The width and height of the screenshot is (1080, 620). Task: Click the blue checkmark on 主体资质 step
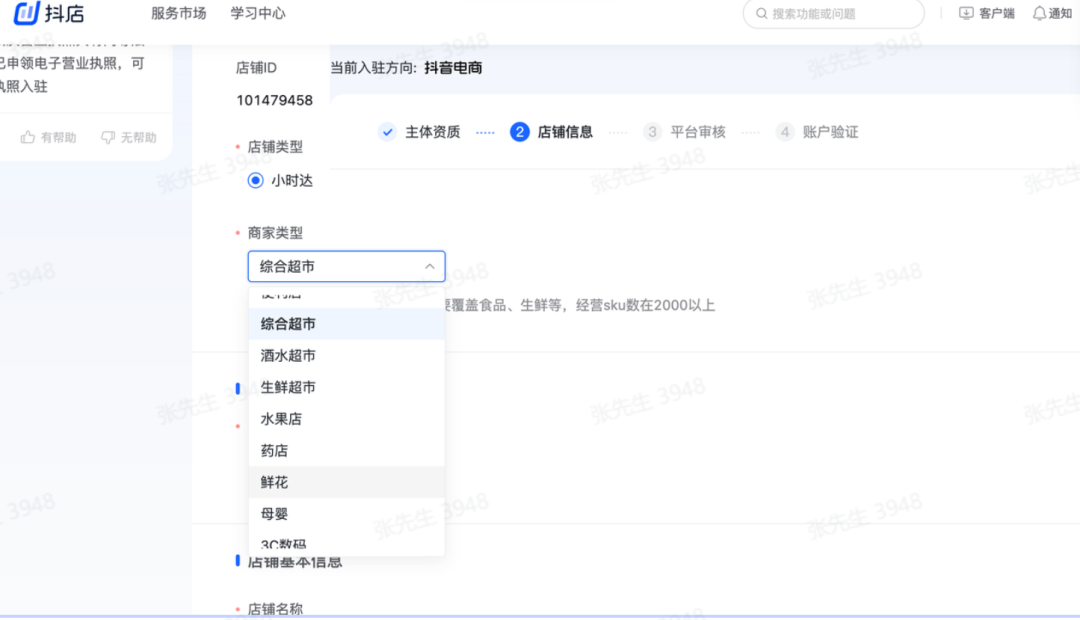click(x=388, y=131)
